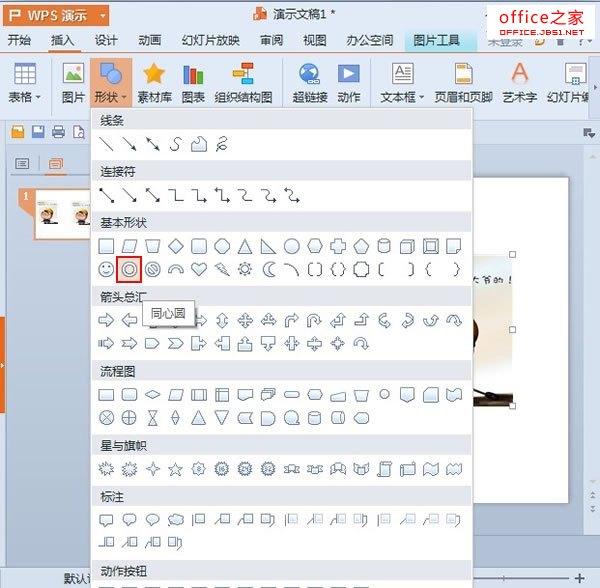The width and height of the screenshot is (600, 588).
Task: Insert the smiley face shape
Action: [106, 269]
